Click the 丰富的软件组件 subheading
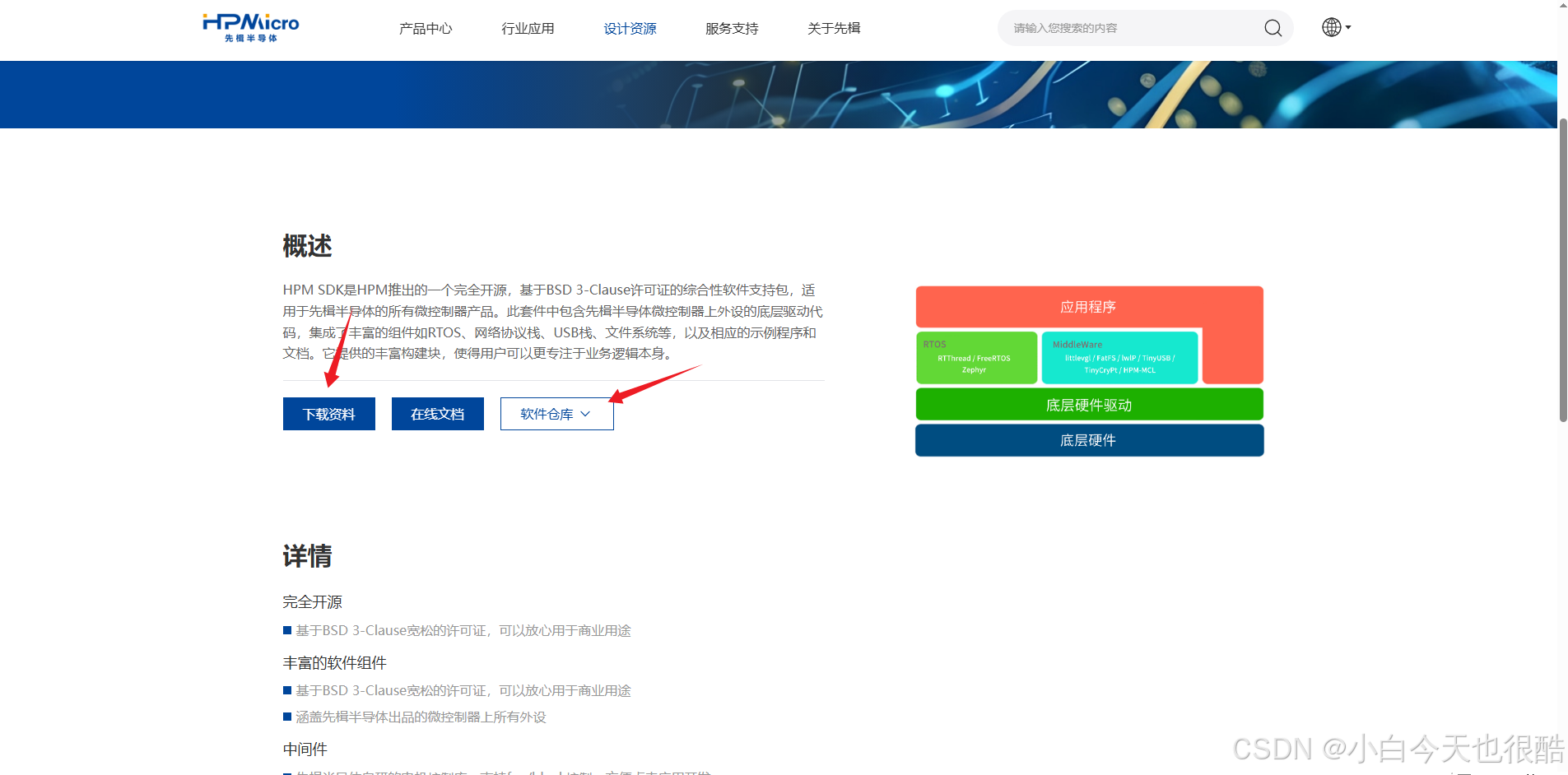The width and height of the screenshot is (1568, 775). [335, 663]
